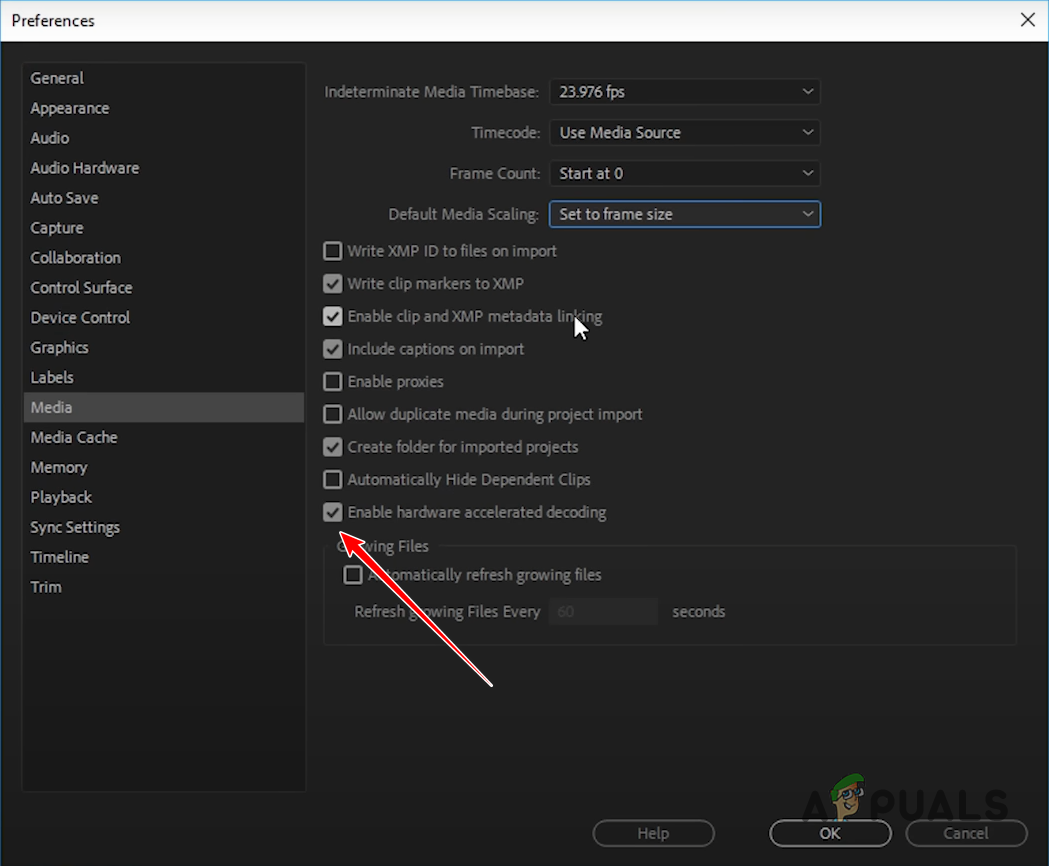The image size is (1049, 866).
Task: Enable Write XMP ID to files on import
Action: click(x=332, y=251)
